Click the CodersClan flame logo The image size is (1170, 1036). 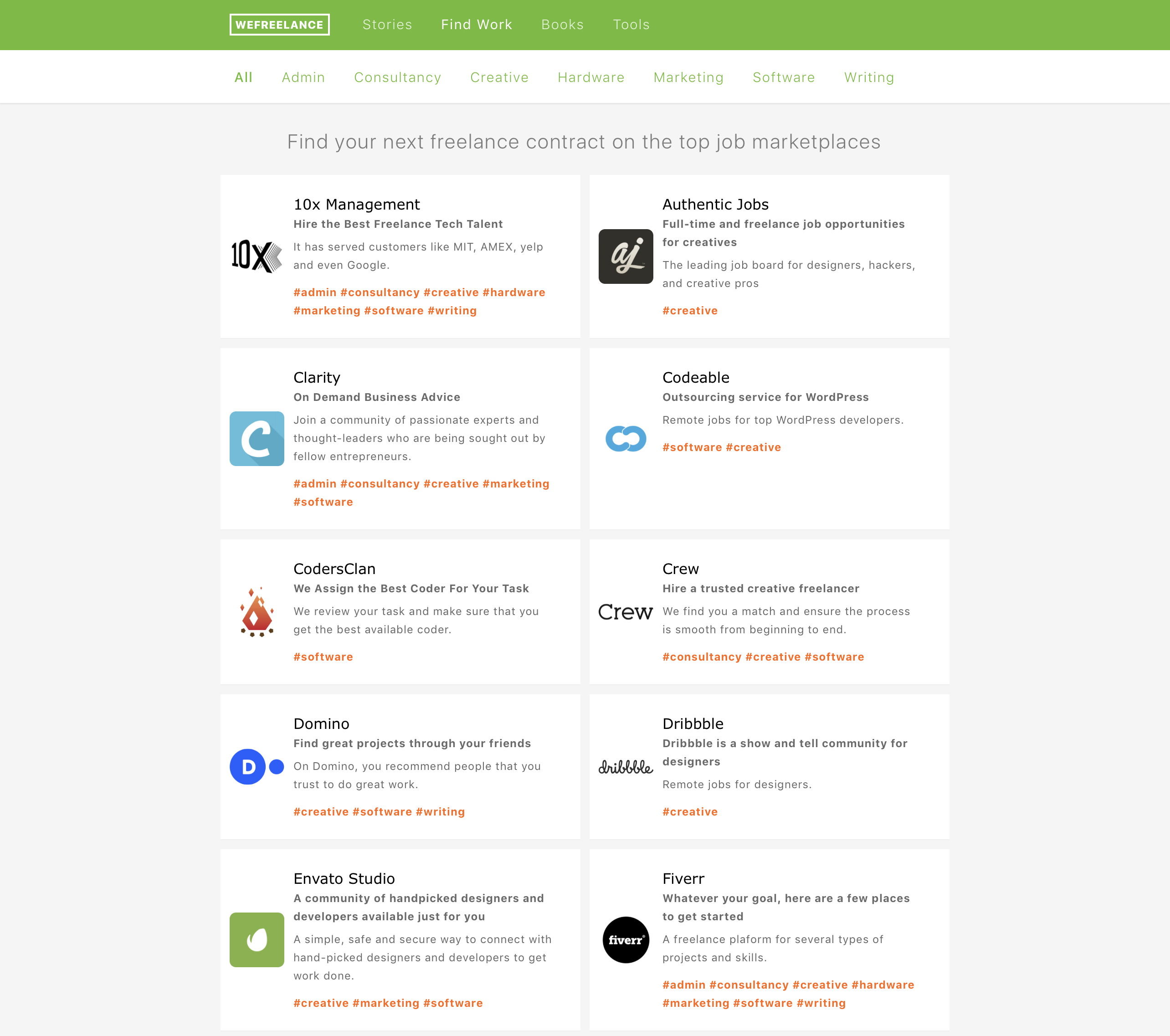click(257, 611)
